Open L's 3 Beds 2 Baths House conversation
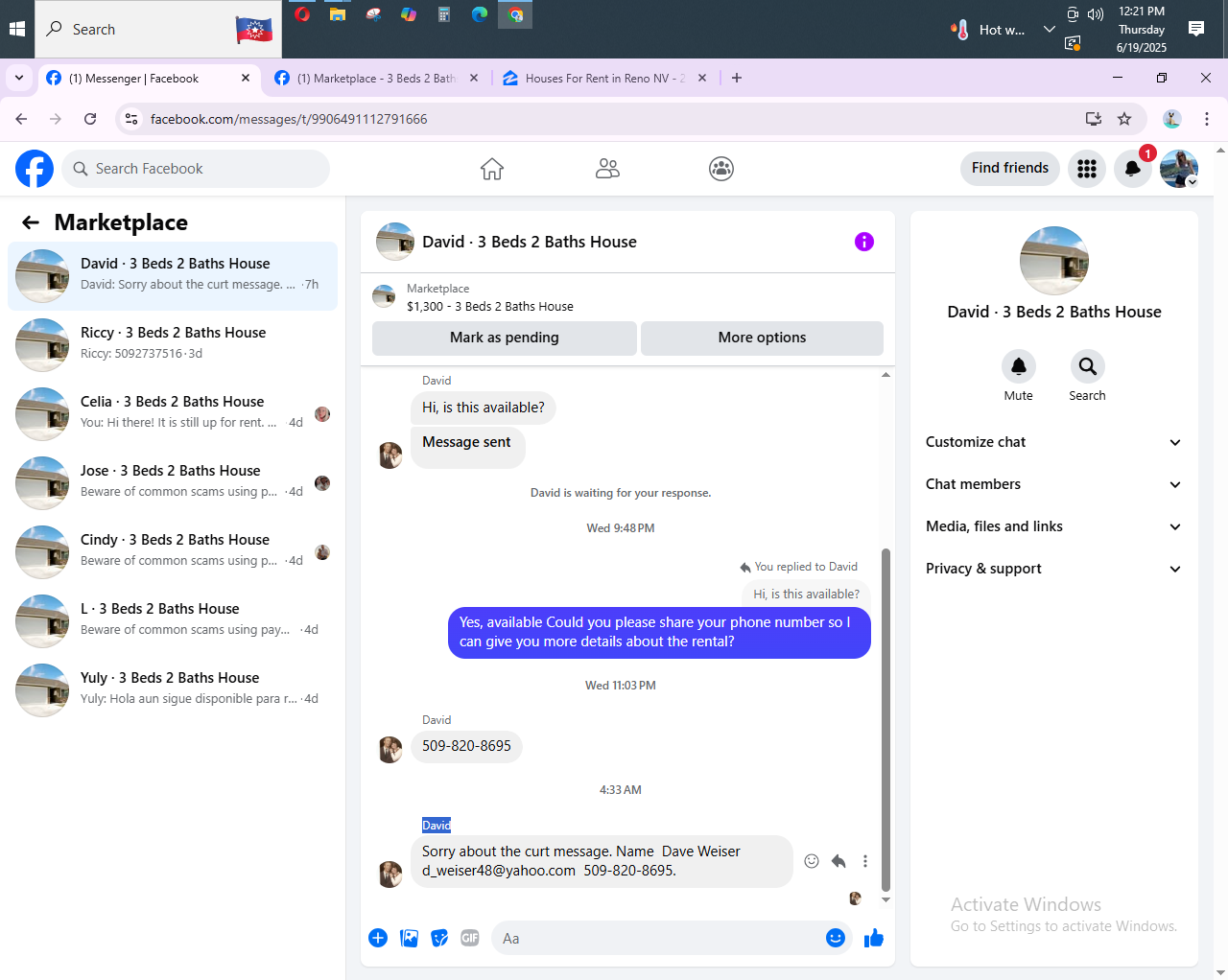Viewport: 1228px width, 980px height. coord(173,621)
